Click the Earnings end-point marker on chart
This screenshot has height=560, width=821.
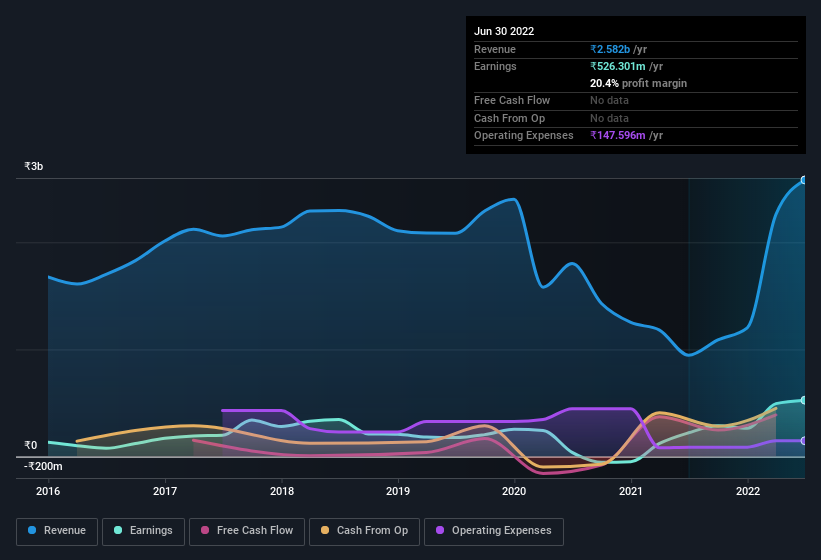point(804,400)
